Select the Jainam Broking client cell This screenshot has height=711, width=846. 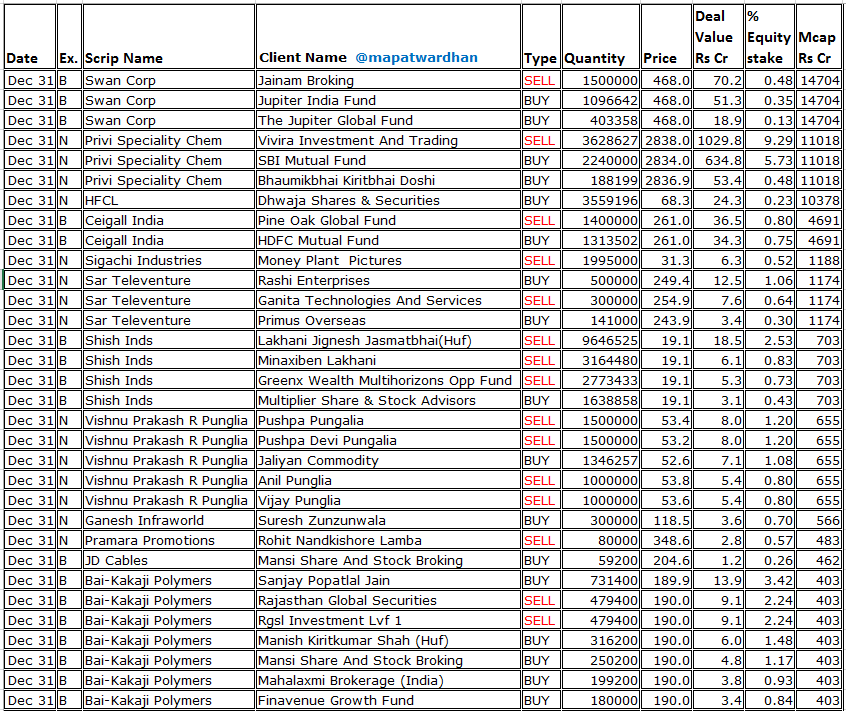(388, 80)
